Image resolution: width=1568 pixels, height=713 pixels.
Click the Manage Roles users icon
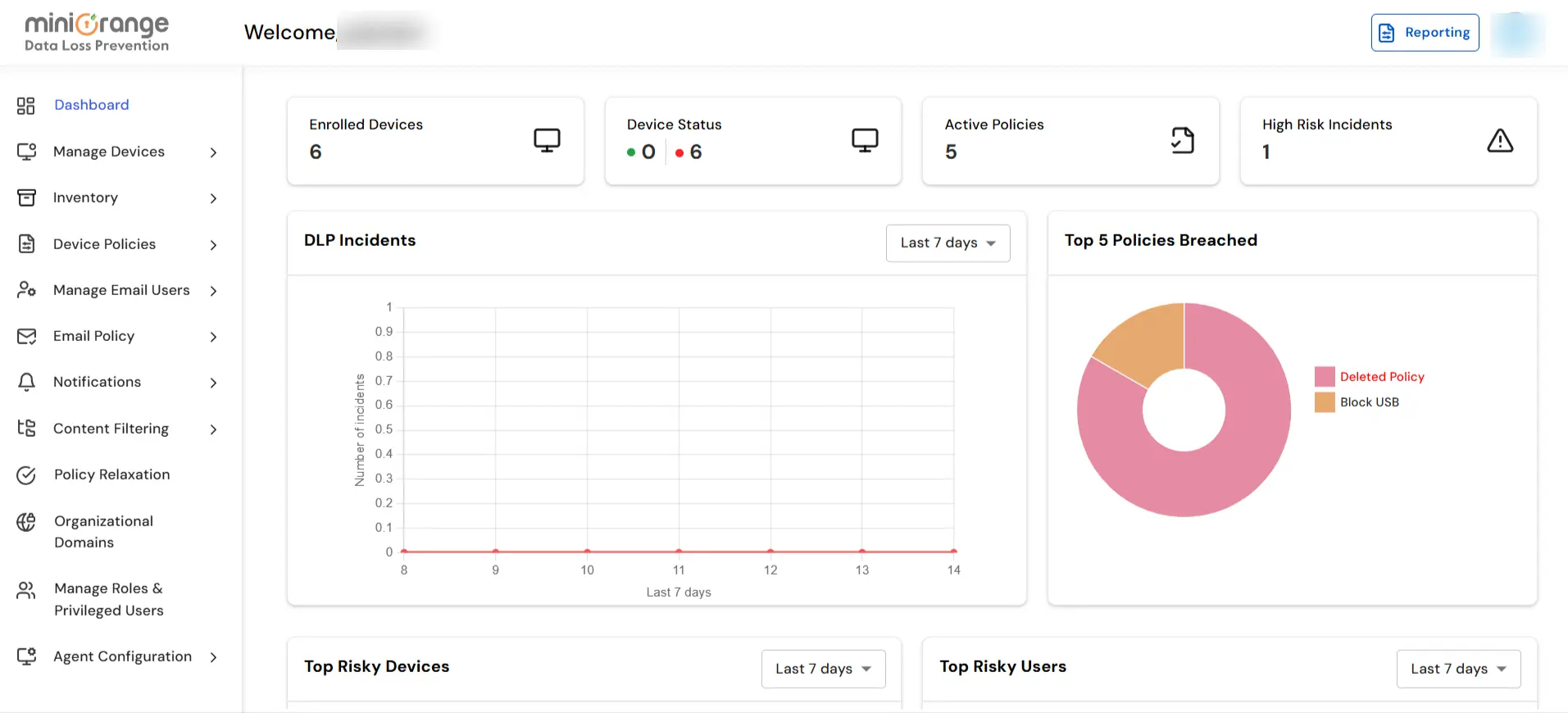coord(26,590)
